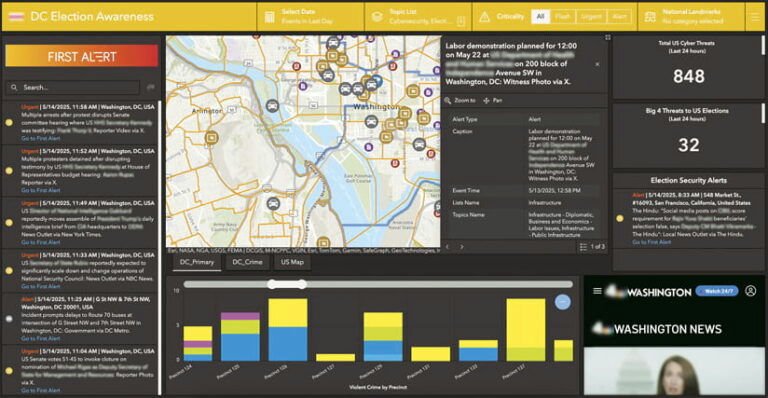The width and height of the screenshot is (768, 398).
Task: Open the user profile icon in the news widget
Action: [x=750, y=291]
